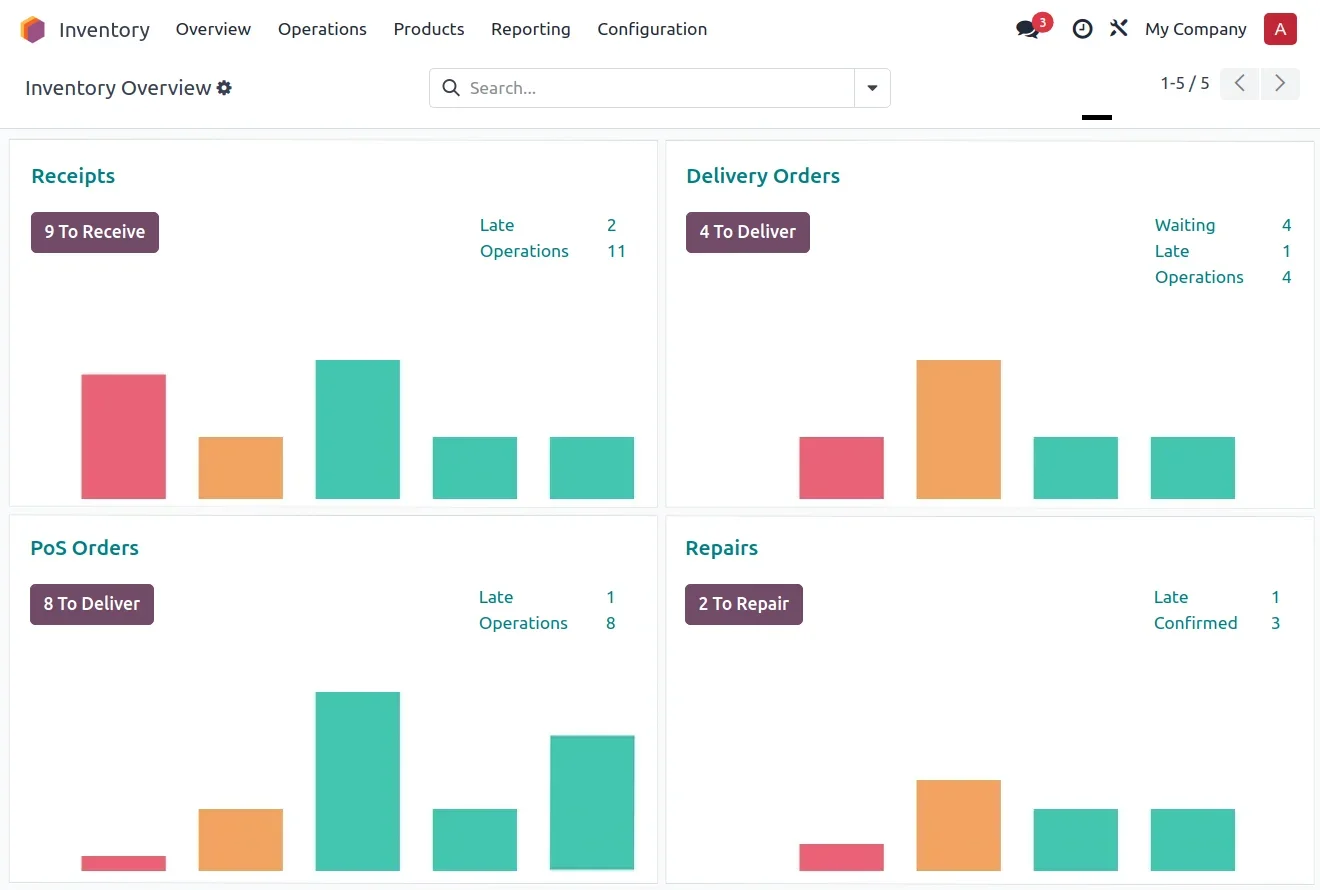Click the 2 To Repair button
The width and height of the screenshot is (1320, 890).
tap(743, 604)
